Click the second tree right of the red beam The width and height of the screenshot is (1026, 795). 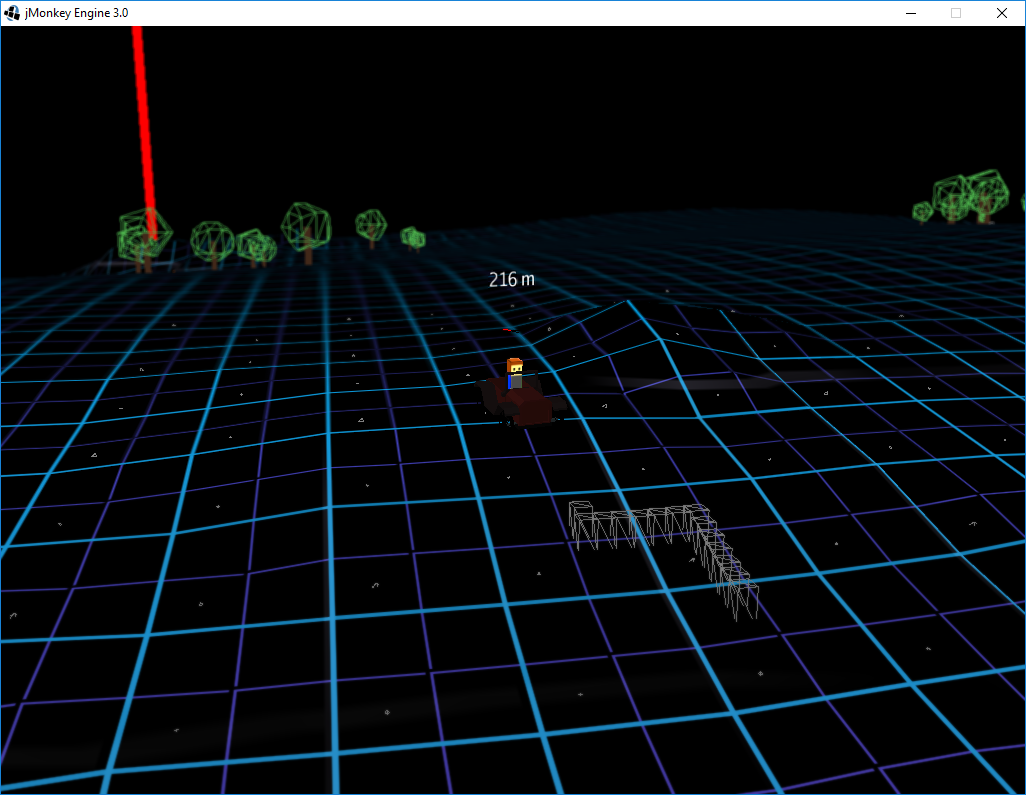(x=255, y=246)
